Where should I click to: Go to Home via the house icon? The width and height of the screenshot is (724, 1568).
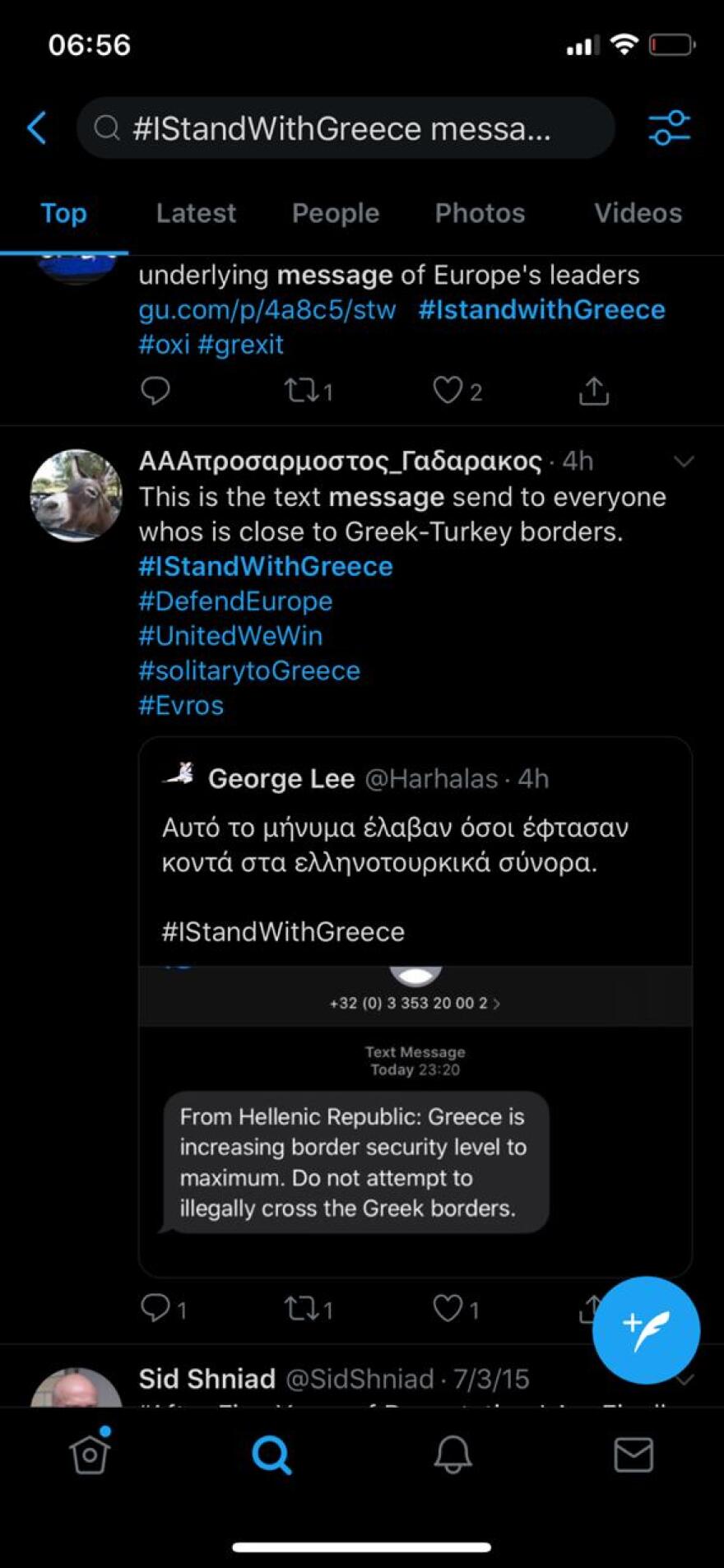(90, 1454)
